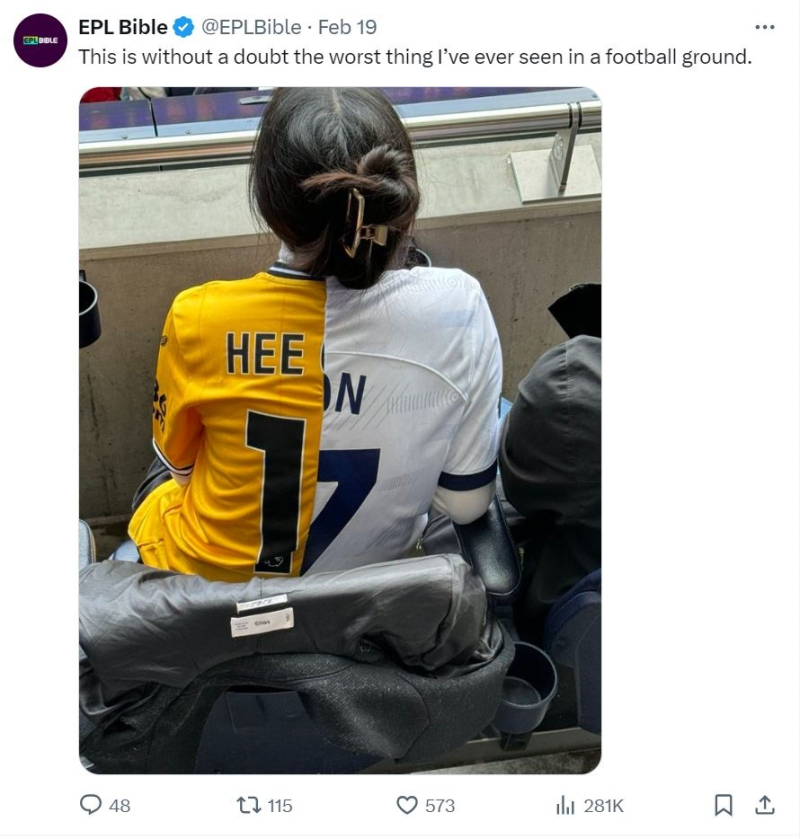
Task: Open the EPL Bible profile avatar
Action: coord(40,40)
